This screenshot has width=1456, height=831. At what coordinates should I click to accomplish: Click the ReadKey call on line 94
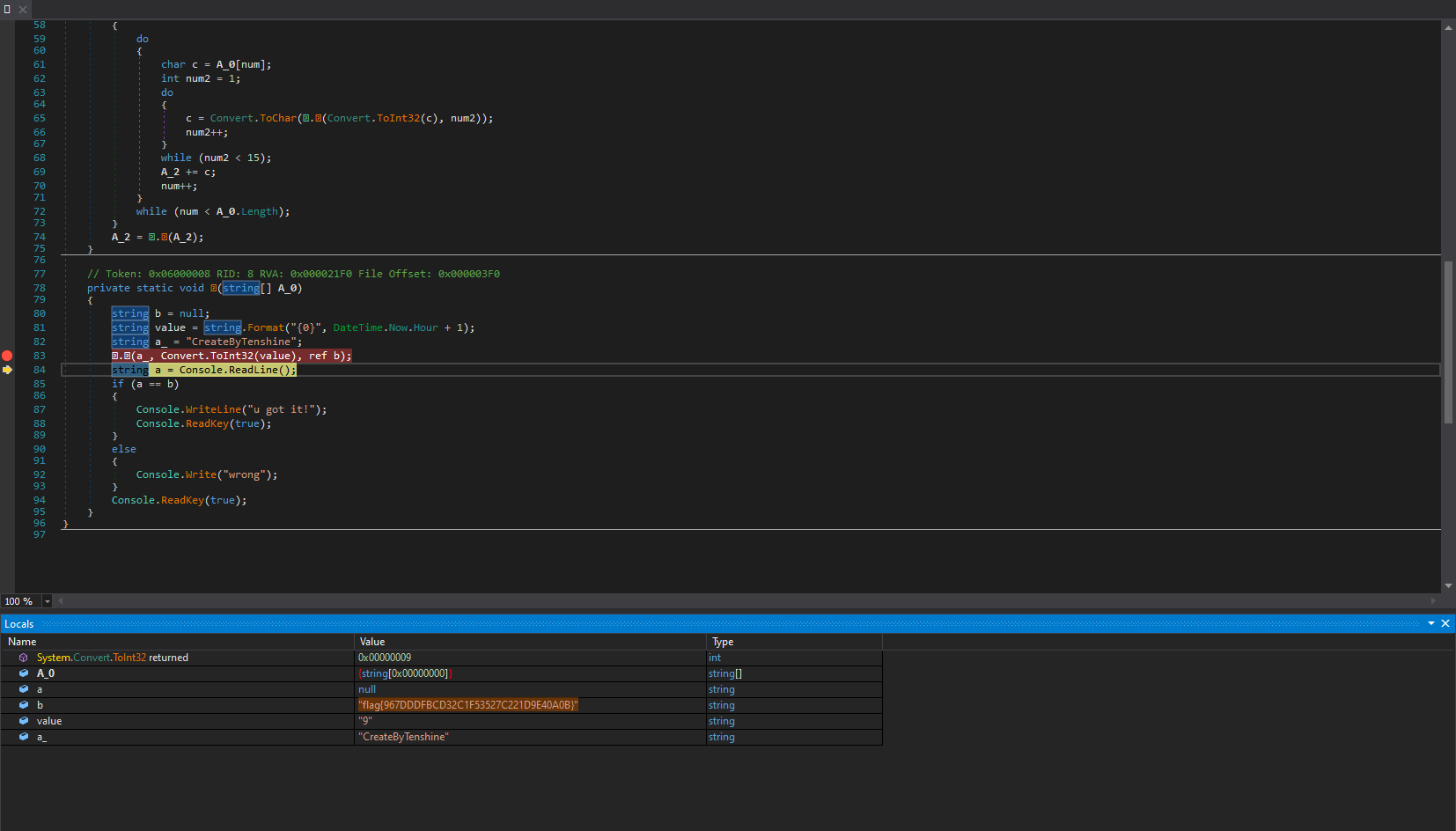click(x=182, y=500)
